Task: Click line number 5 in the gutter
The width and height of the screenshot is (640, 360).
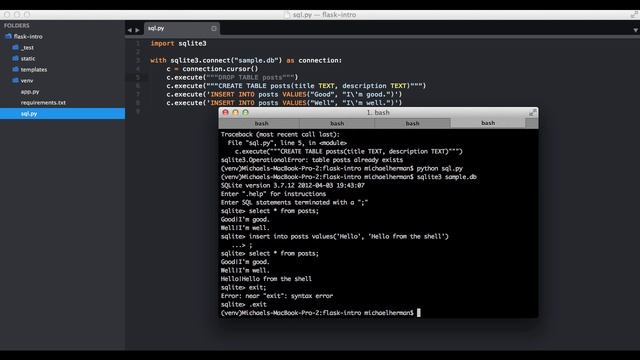Action: coord(138,77)
